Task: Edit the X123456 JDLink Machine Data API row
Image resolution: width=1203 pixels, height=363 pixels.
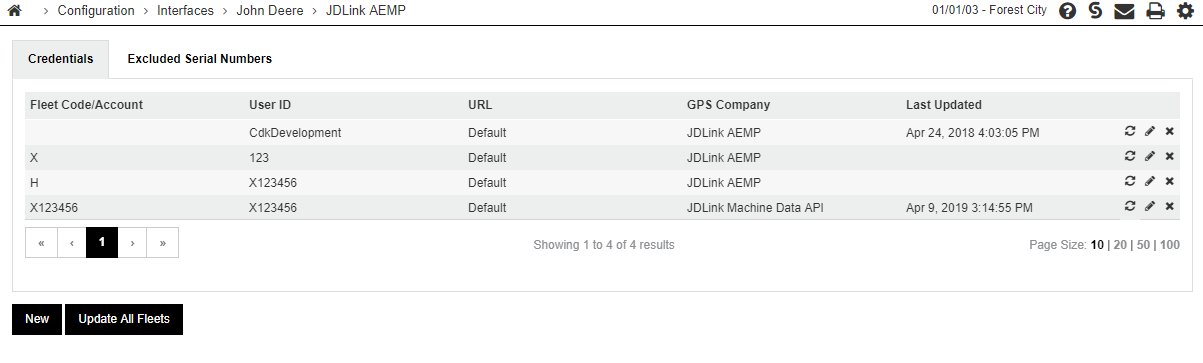Action: click(x=1150, y=207)
